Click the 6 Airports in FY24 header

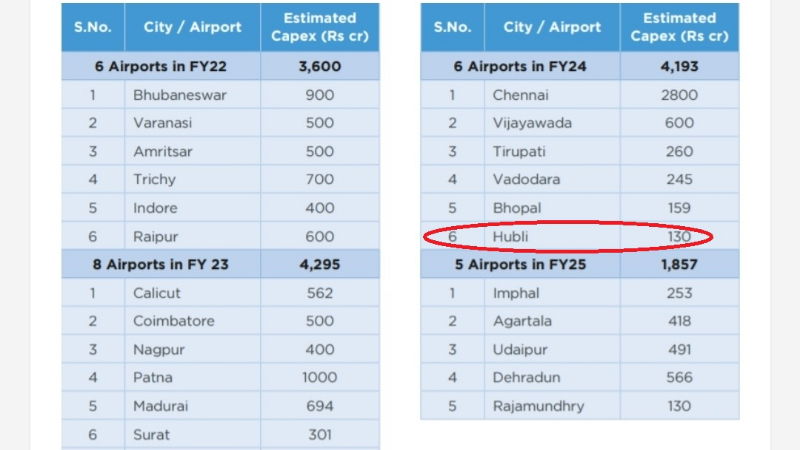tap(520, 66)
